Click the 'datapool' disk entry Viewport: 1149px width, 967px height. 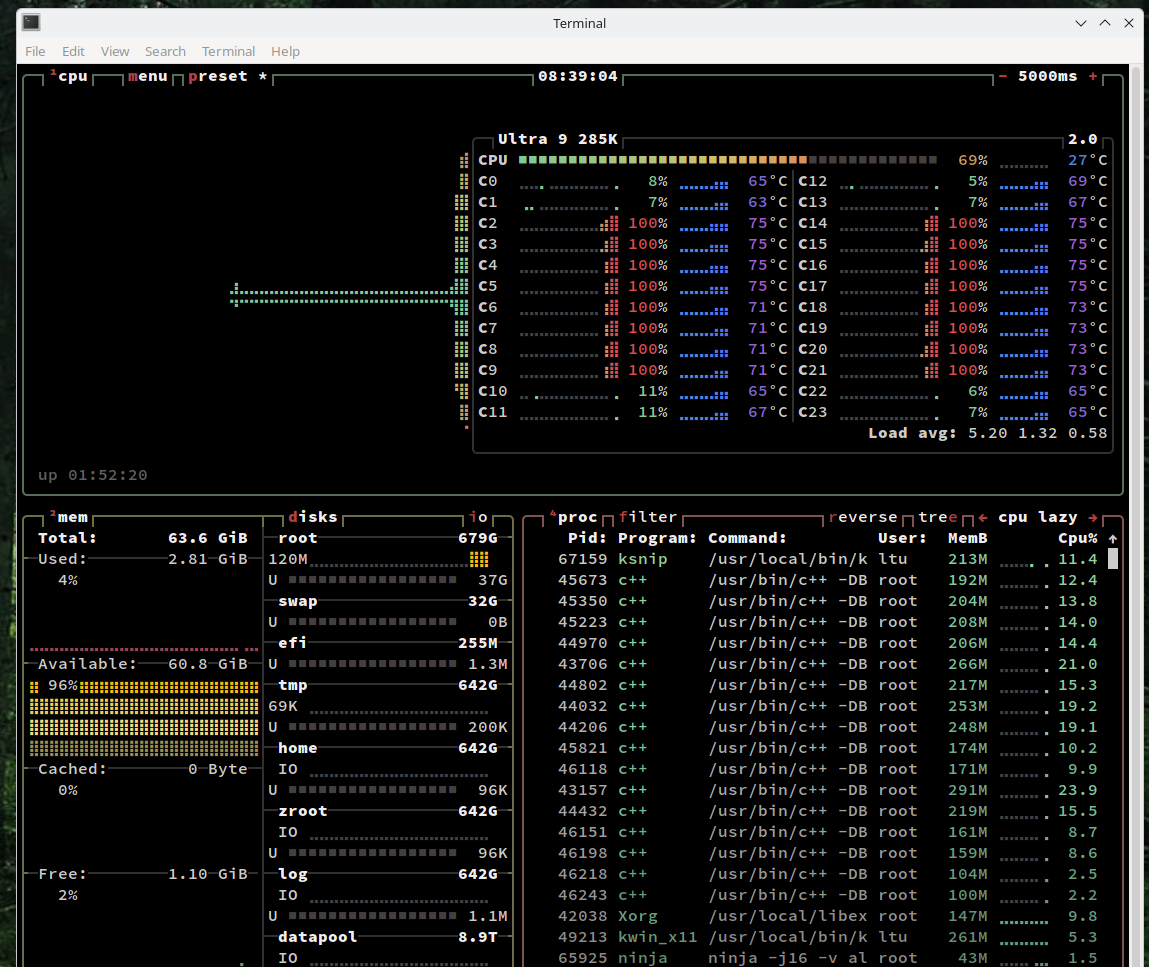317,938
